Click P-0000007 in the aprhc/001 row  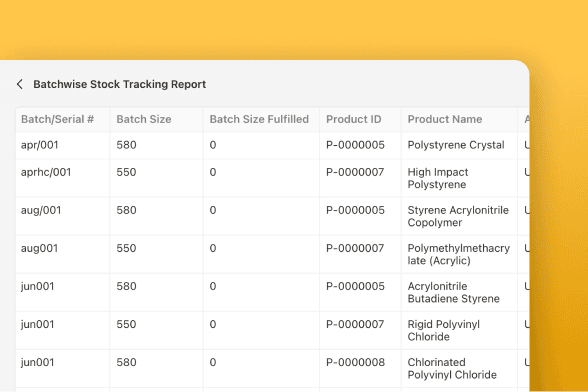coord(355,172)
